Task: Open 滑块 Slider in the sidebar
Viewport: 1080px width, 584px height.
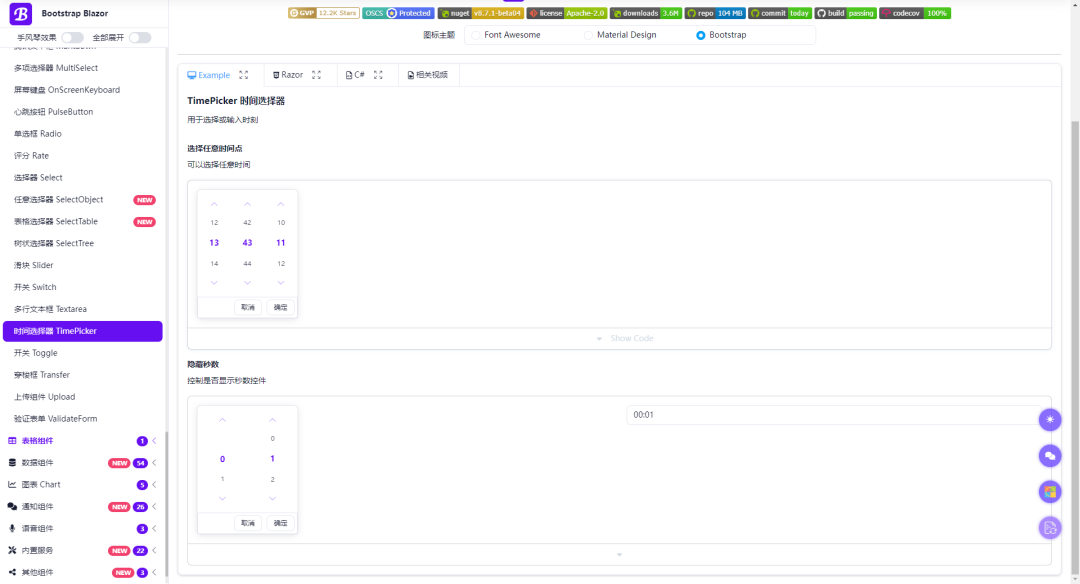Action: coord(34,265)
